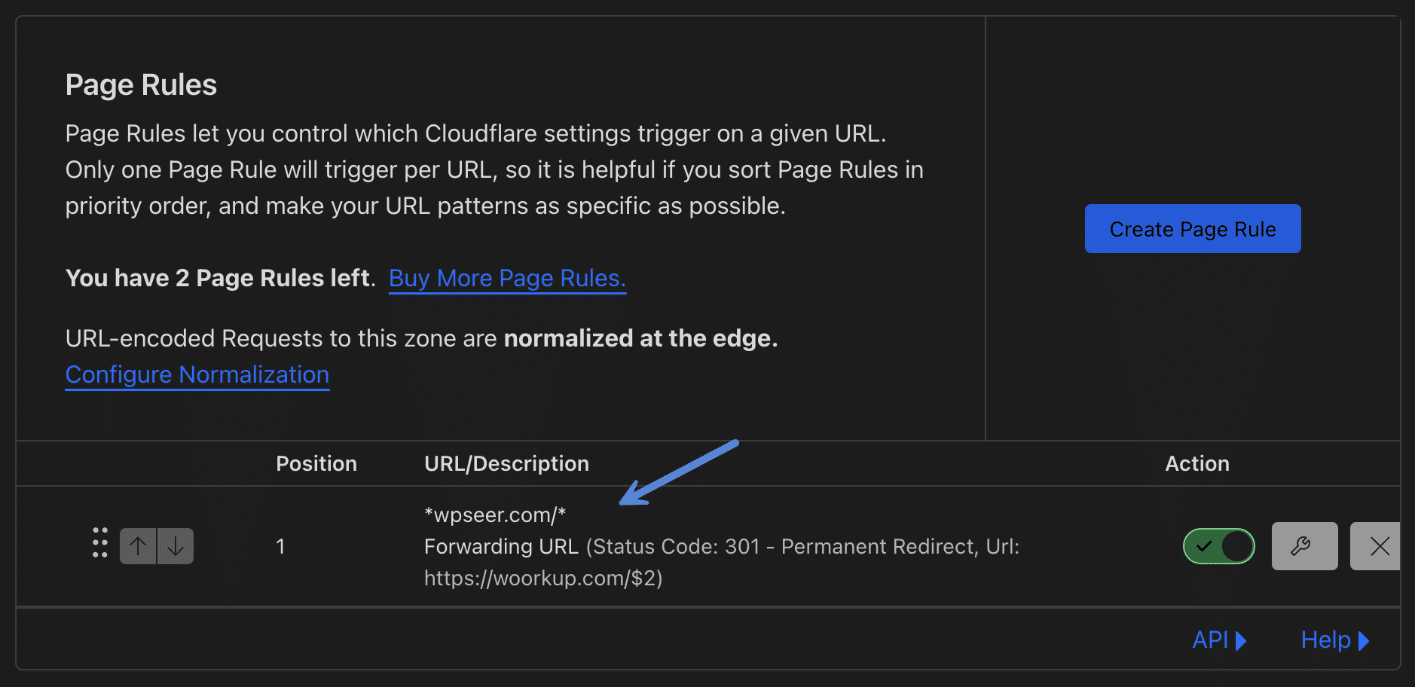Disable the wpseer.com forwarding rule toggle

coord(1218,546)
